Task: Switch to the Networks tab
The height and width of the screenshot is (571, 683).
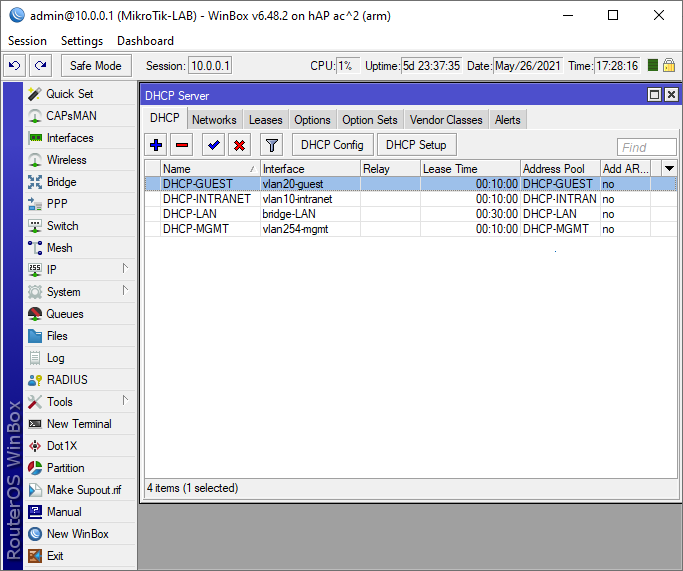Action: 214,120
